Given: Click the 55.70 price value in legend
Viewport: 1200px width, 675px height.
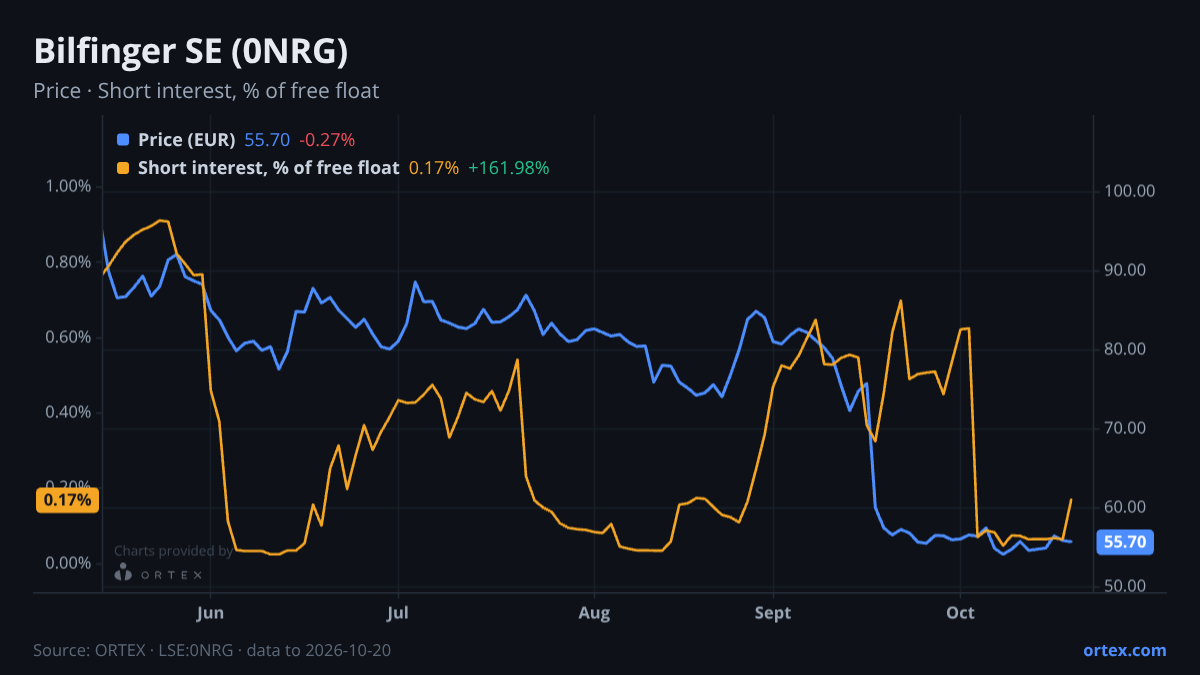Looking at the screenshot, I should [267, 140].
